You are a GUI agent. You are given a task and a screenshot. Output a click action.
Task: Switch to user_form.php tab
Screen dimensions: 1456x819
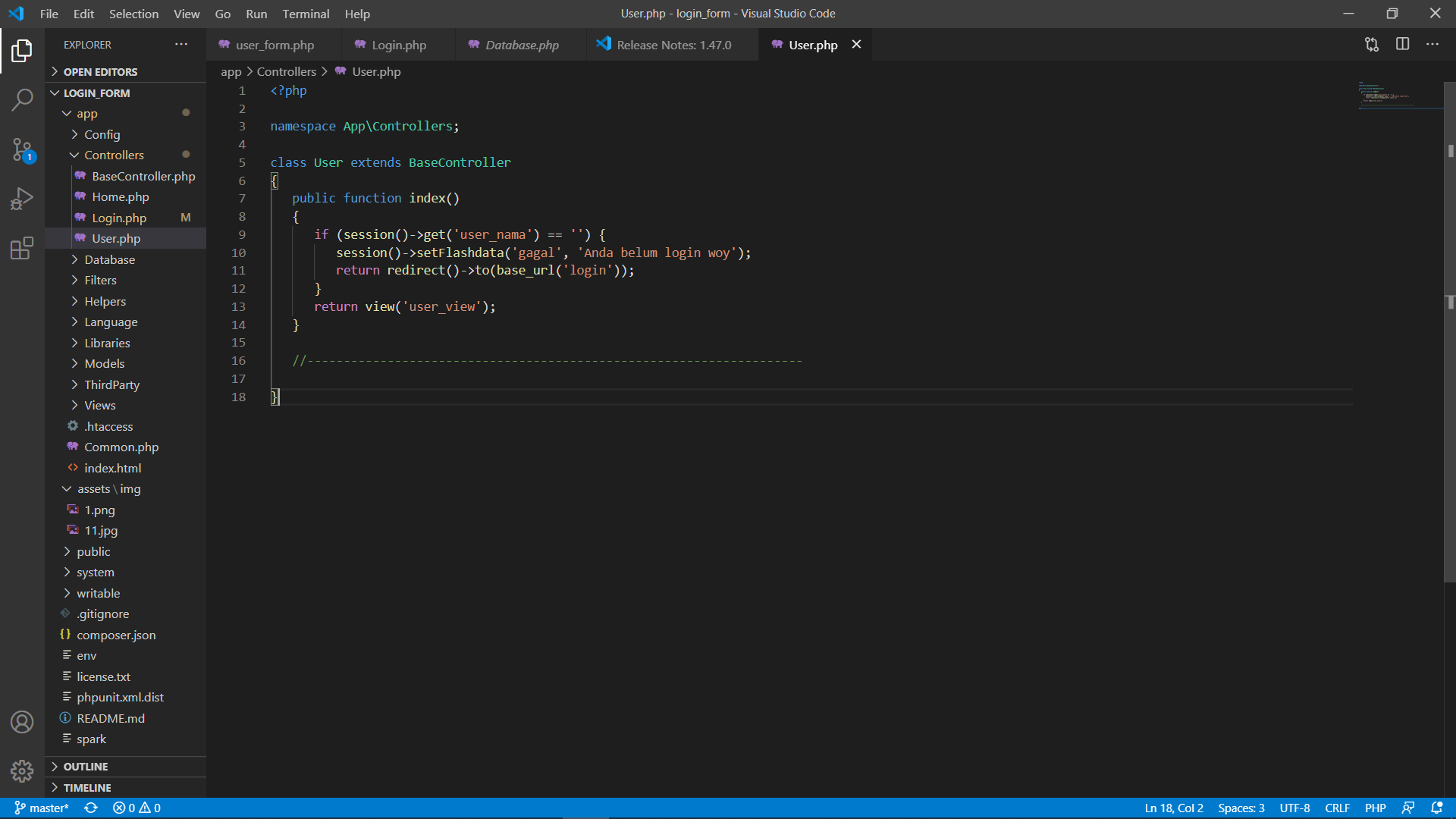click(x=275, y=45)
